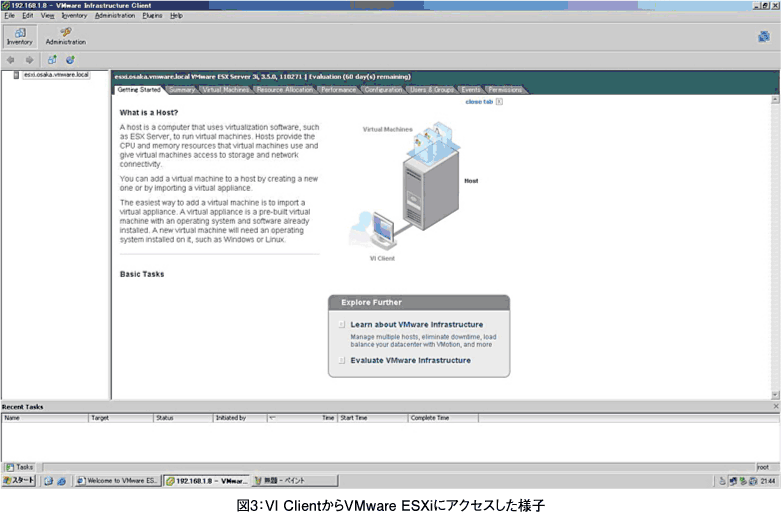Switch to the Events tab
The width and height of the screenshot is (781, 517).
click(x=471, y=90)
